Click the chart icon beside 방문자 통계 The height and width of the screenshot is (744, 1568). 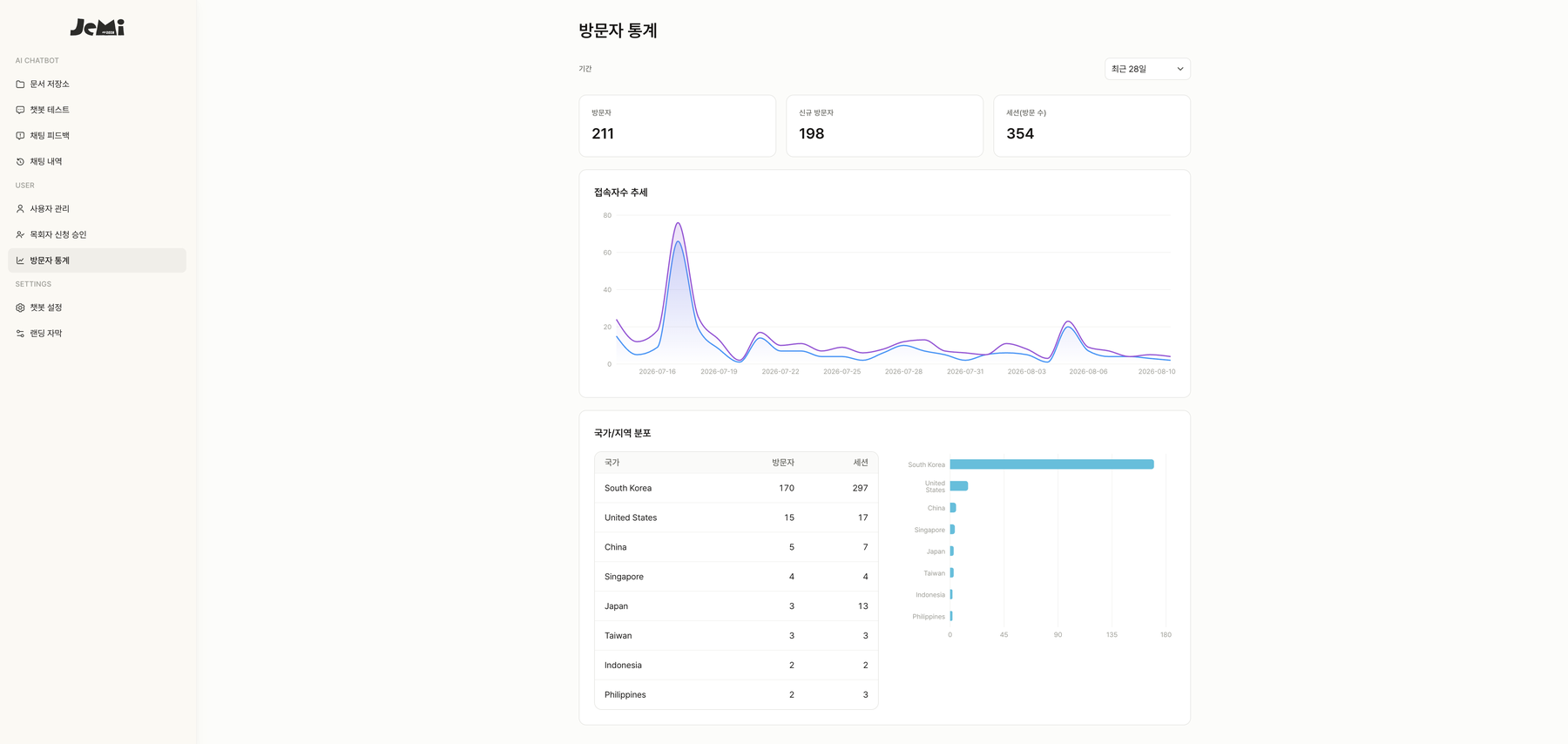click(20, 260)
